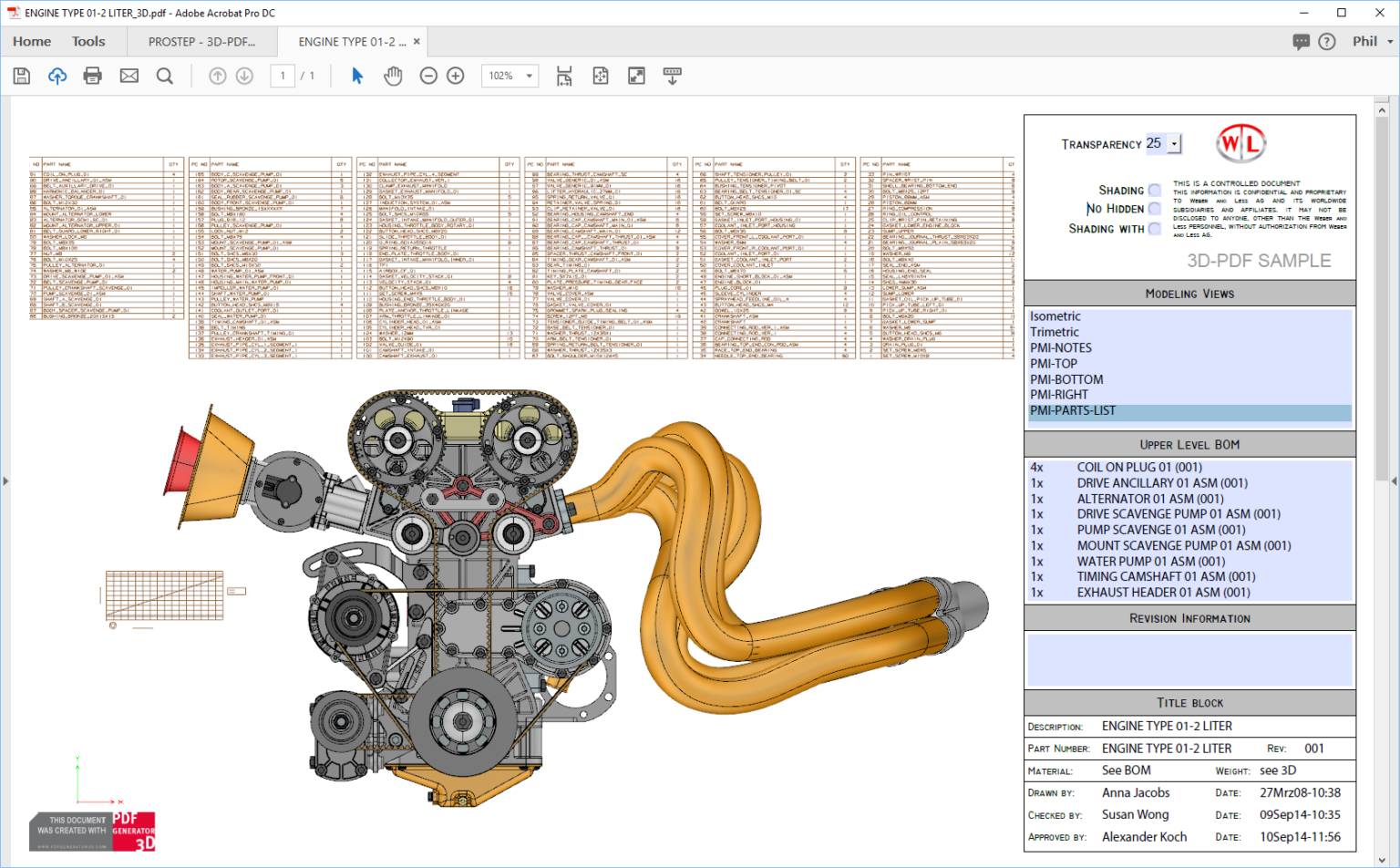
Task: Print the current document
Action: point(92,76)
